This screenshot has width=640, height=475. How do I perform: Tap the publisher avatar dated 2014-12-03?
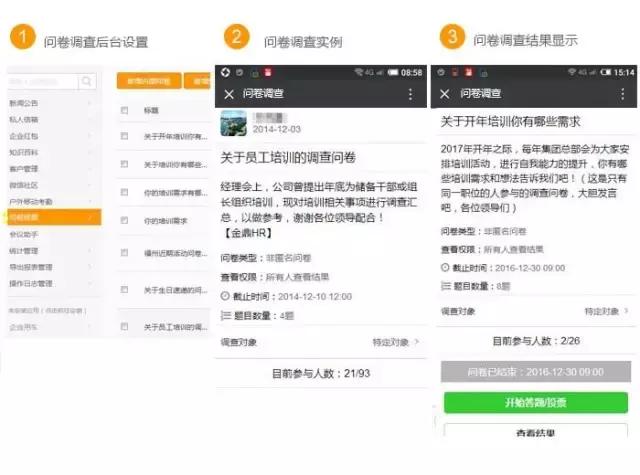(x=233, y=123)
